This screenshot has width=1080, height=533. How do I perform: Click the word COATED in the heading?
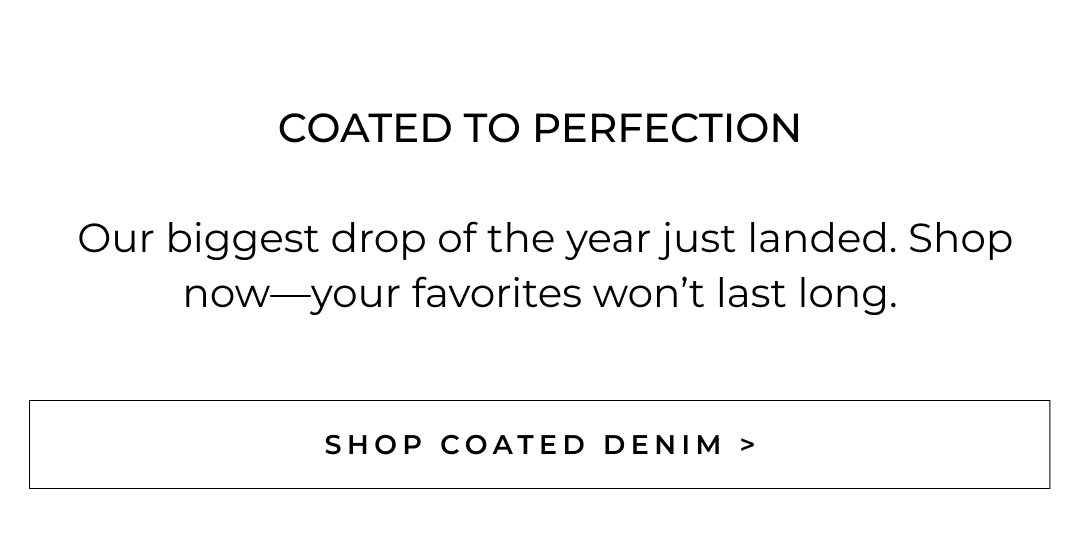364,128
